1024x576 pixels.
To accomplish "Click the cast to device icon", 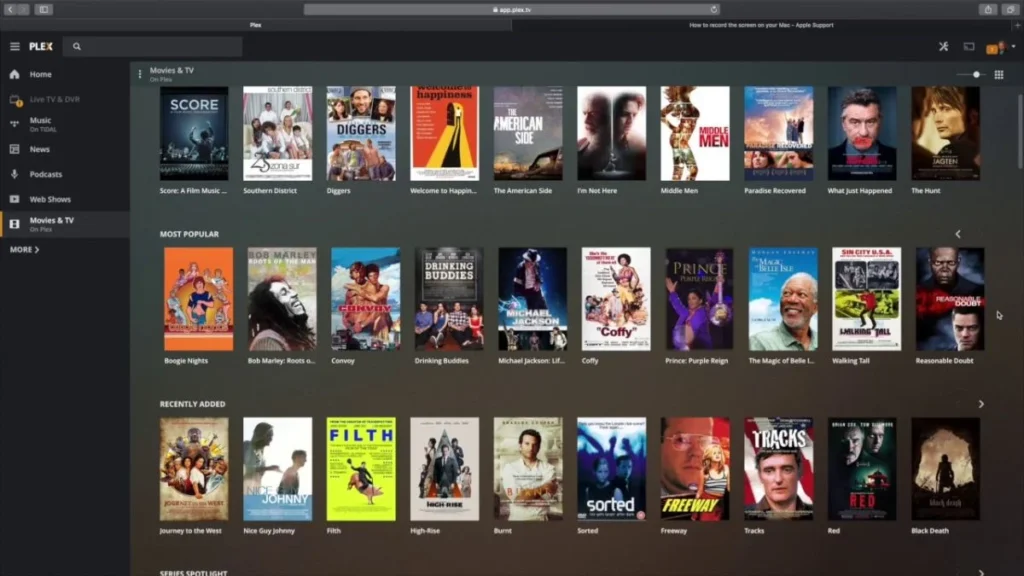I will coord(968,46).
